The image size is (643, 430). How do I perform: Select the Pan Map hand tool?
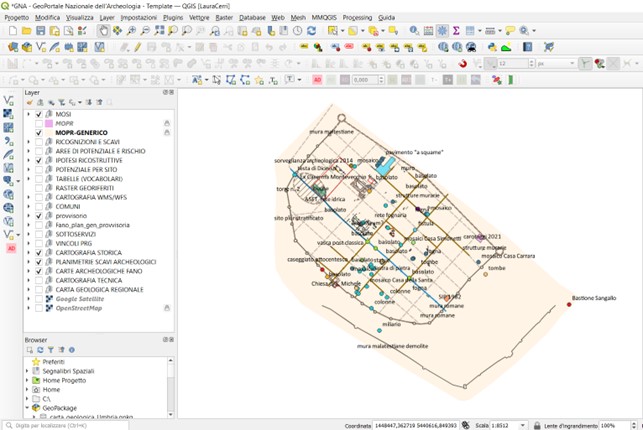[x=104, y=31]
